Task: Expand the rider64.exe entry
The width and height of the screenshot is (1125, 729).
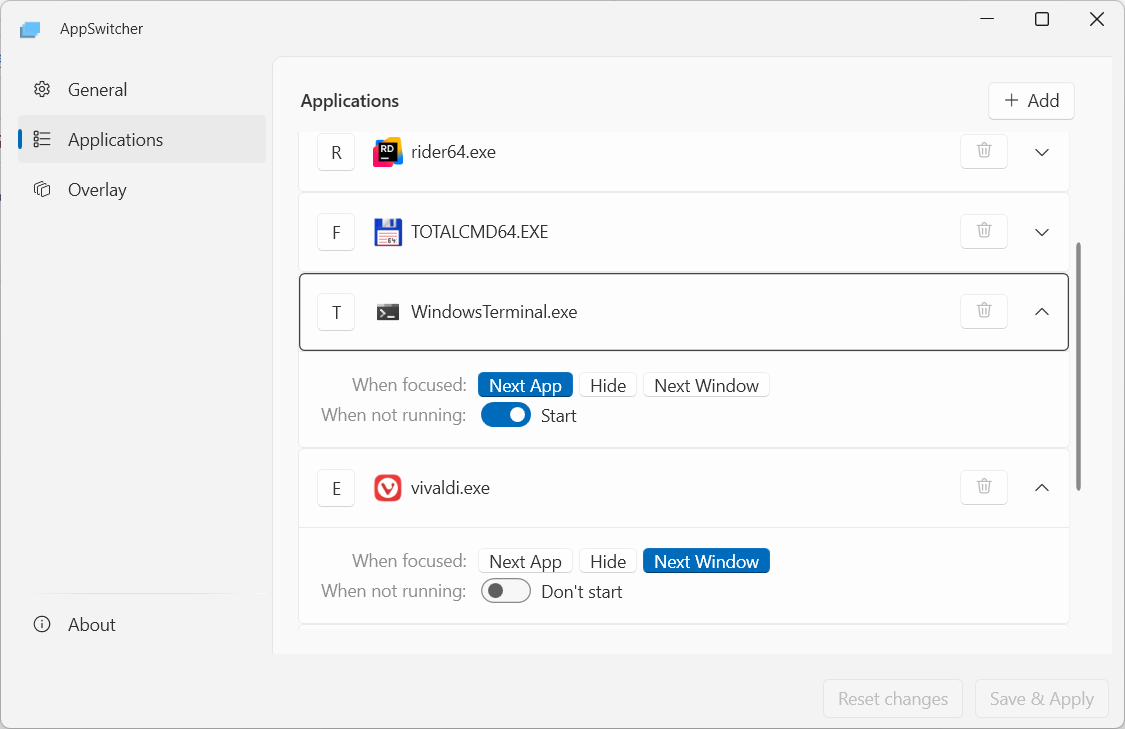Action: [1041, 151]
